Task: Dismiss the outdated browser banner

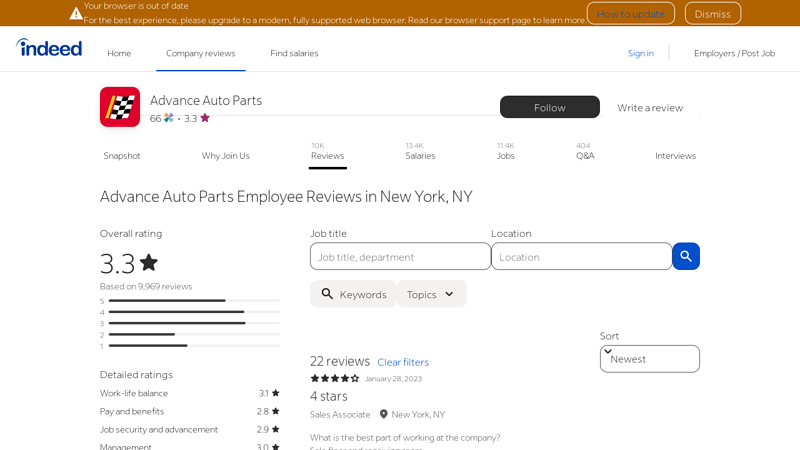Action: coord(713,14)
